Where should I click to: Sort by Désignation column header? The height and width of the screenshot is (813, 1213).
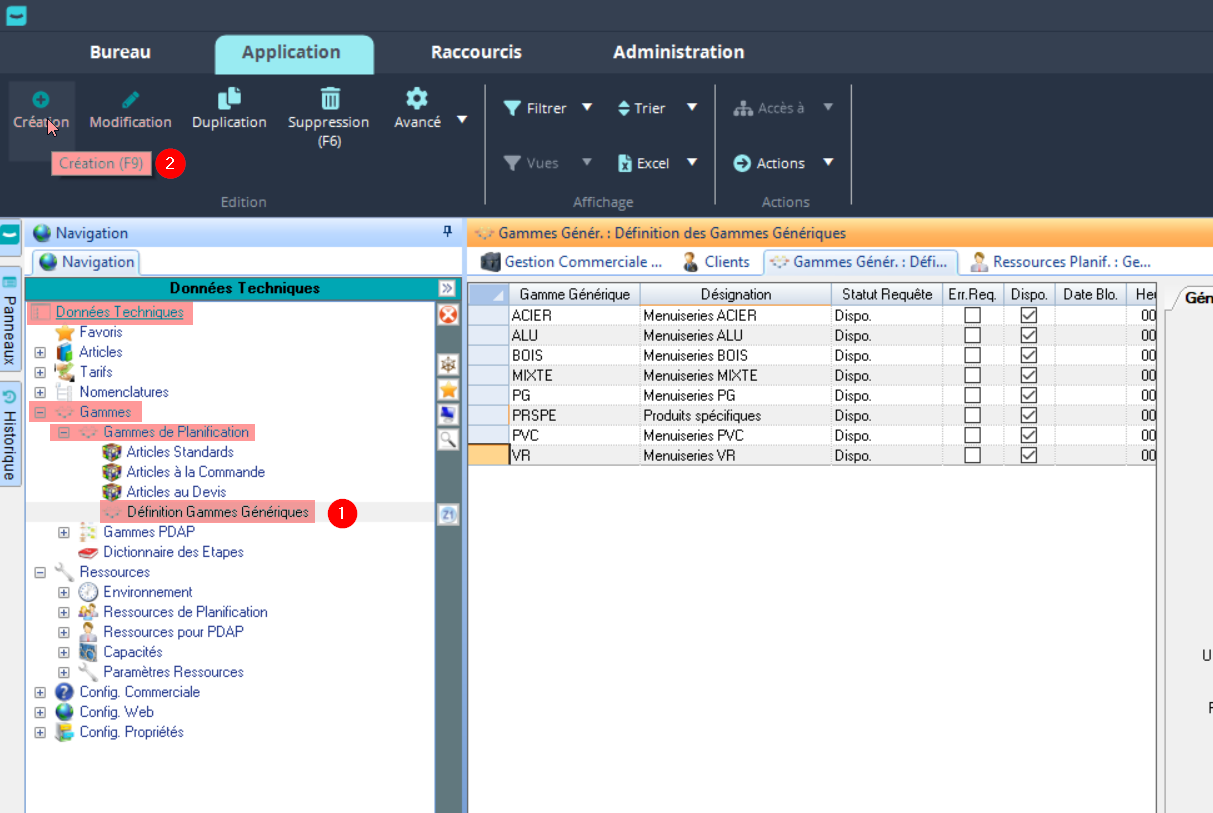point(735,294)
